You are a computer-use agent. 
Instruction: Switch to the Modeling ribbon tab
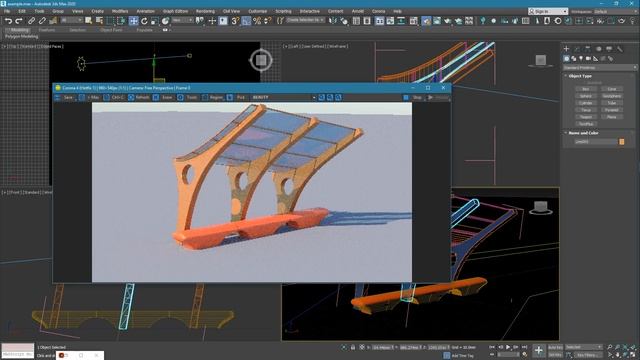[19, 30]
